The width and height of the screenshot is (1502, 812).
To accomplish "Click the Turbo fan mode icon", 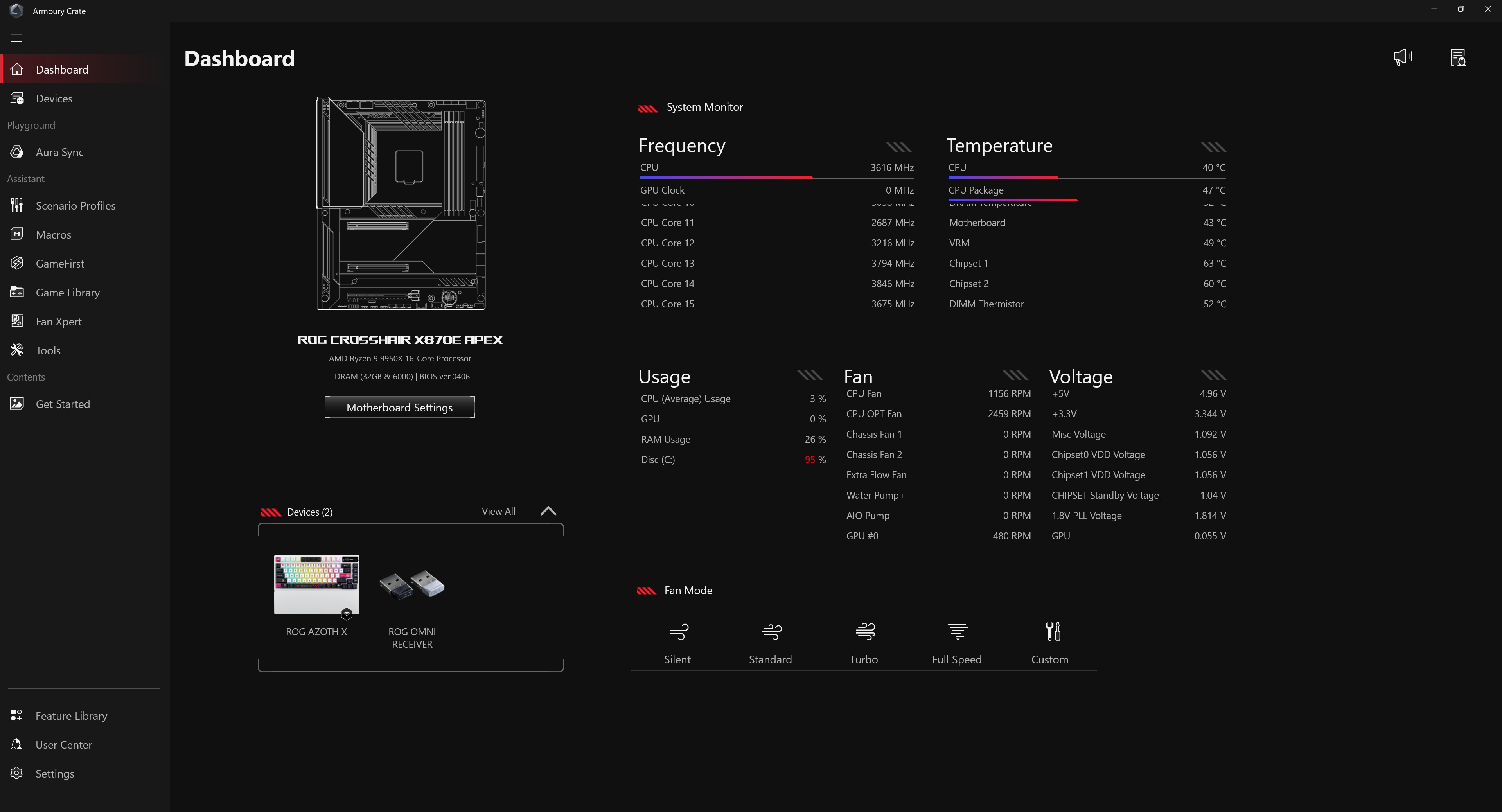I will pos(865,631).
